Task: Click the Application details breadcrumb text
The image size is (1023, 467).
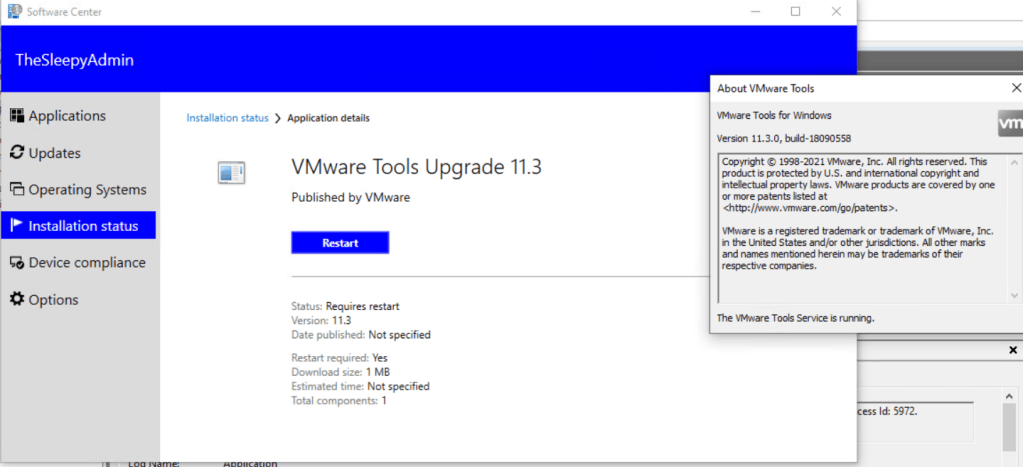Action: click(x=328, y=118)
